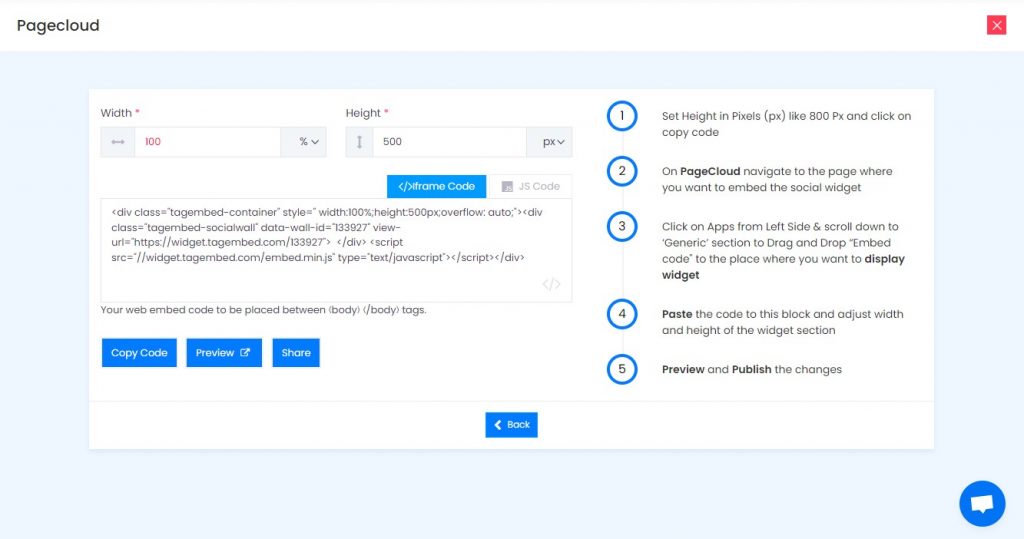Open the width unit % dropdown
Viewport: 1024px width, 539px height.
(x=304, y=142)
